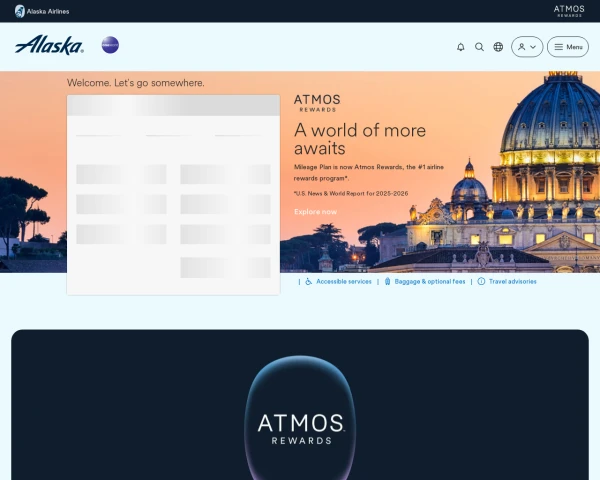Viewport: 600px width, 480px height.
Task: Click the wheelchair accessibility icon
Action: [308, 281]
